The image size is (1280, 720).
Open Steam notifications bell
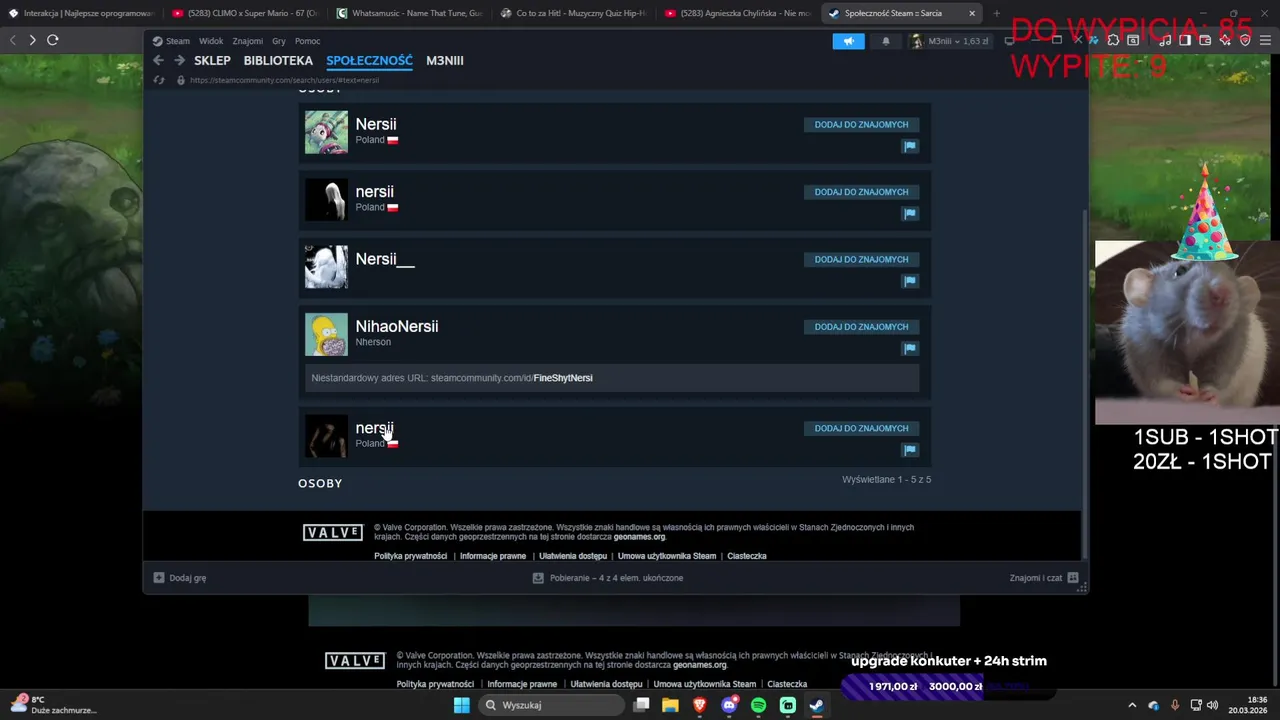coord(885,41)
